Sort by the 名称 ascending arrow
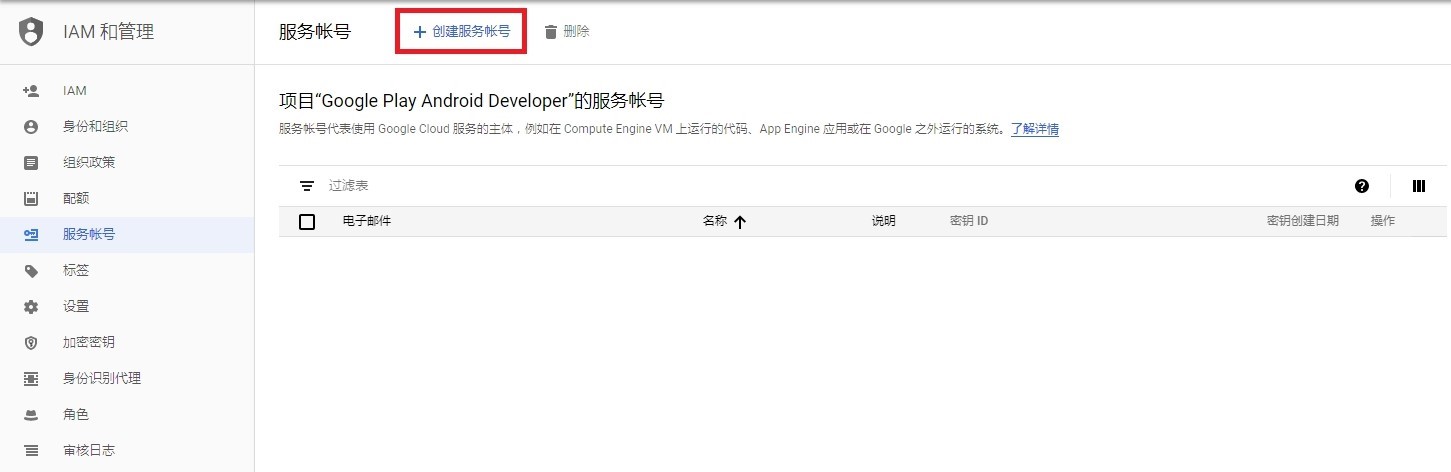Image resolution: width=1451 pixels, height=472 pixels. click(x=740, y=222)
